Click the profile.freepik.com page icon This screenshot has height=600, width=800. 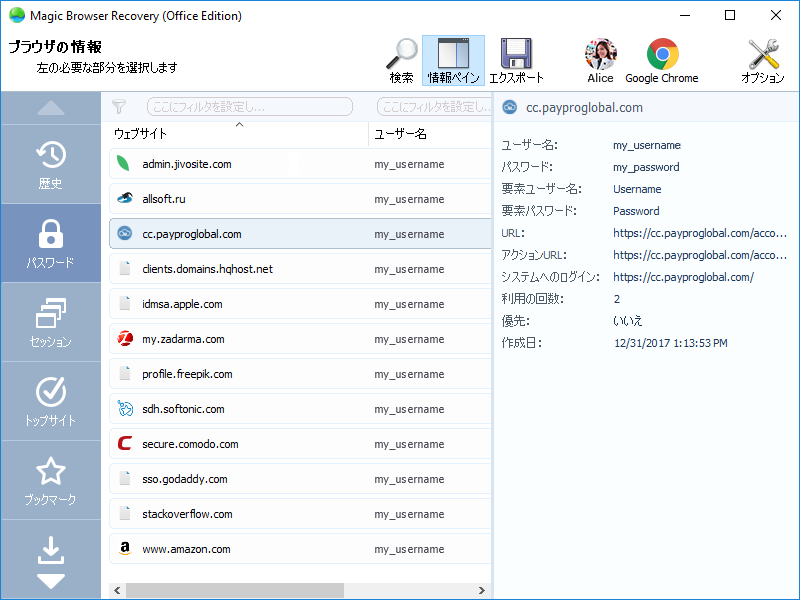(124, 373)
